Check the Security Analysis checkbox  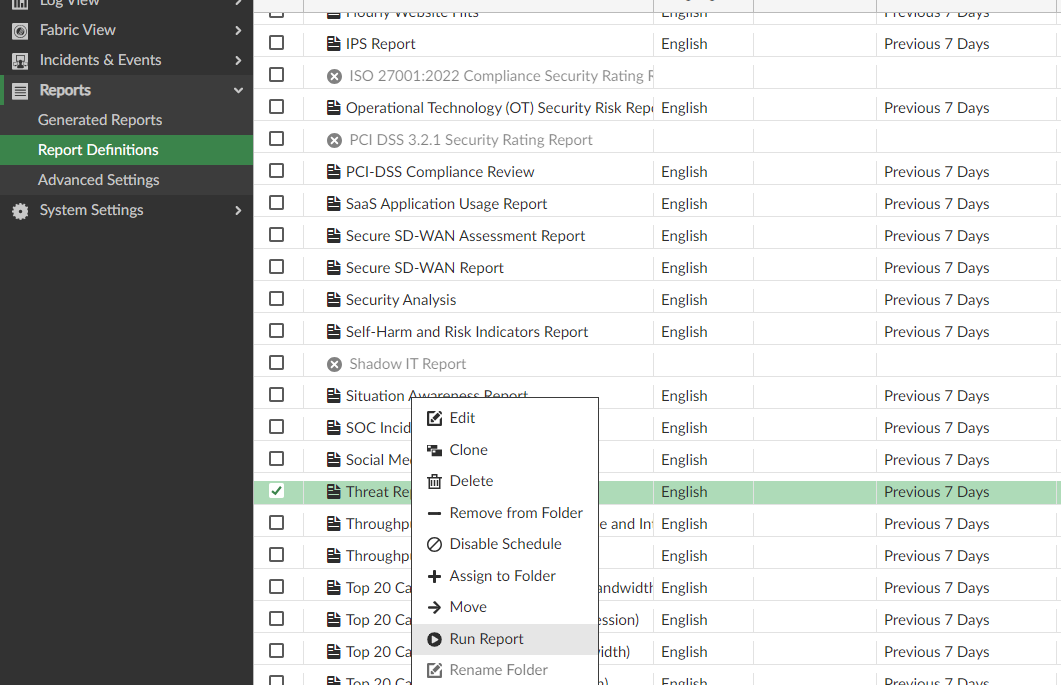(276, 299)
